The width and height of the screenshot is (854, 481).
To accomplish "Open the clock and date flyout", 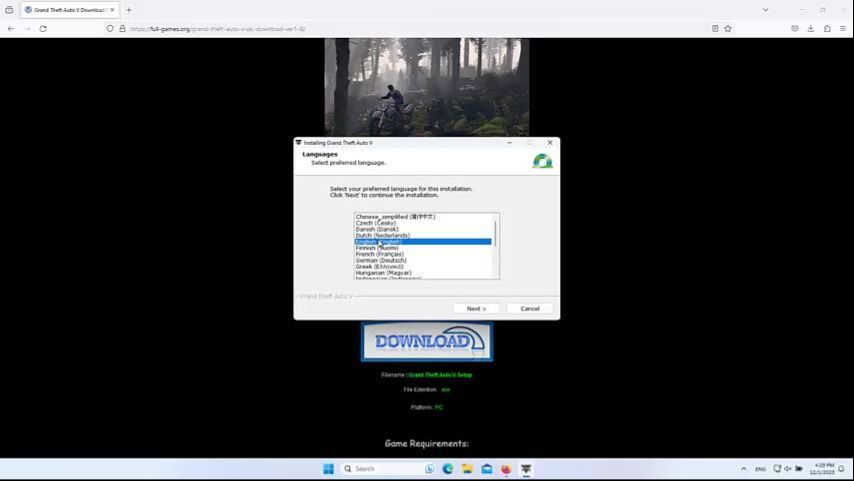I will 822,469.
